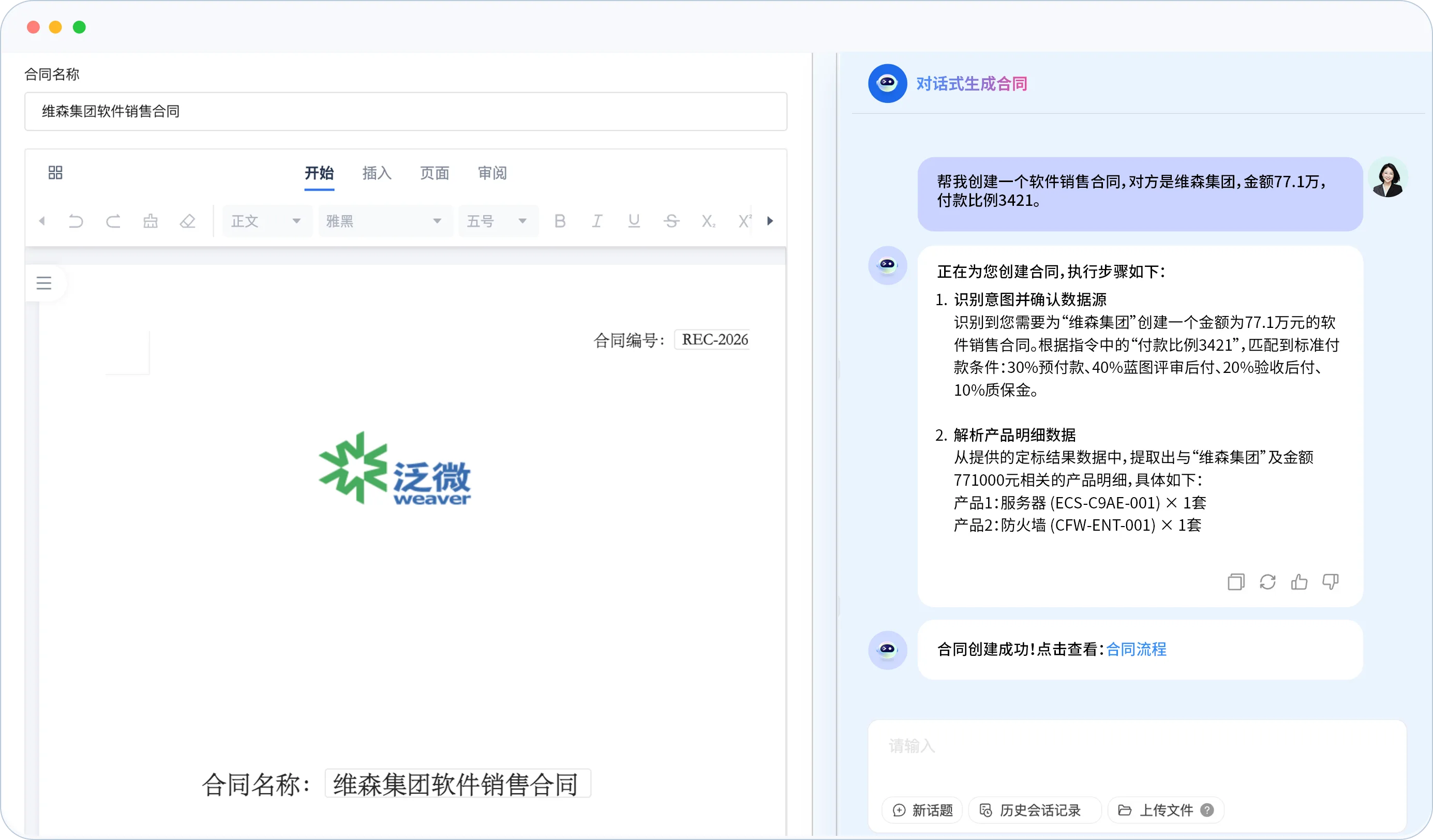Open the grid layout menu icon

55,172
